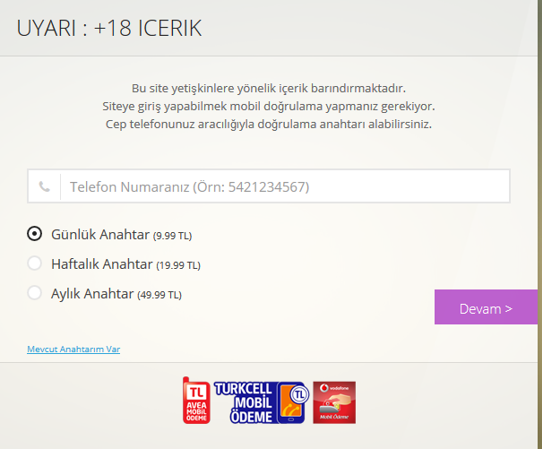Open the Mevcut Anahtarım Var link

point(74,349)
